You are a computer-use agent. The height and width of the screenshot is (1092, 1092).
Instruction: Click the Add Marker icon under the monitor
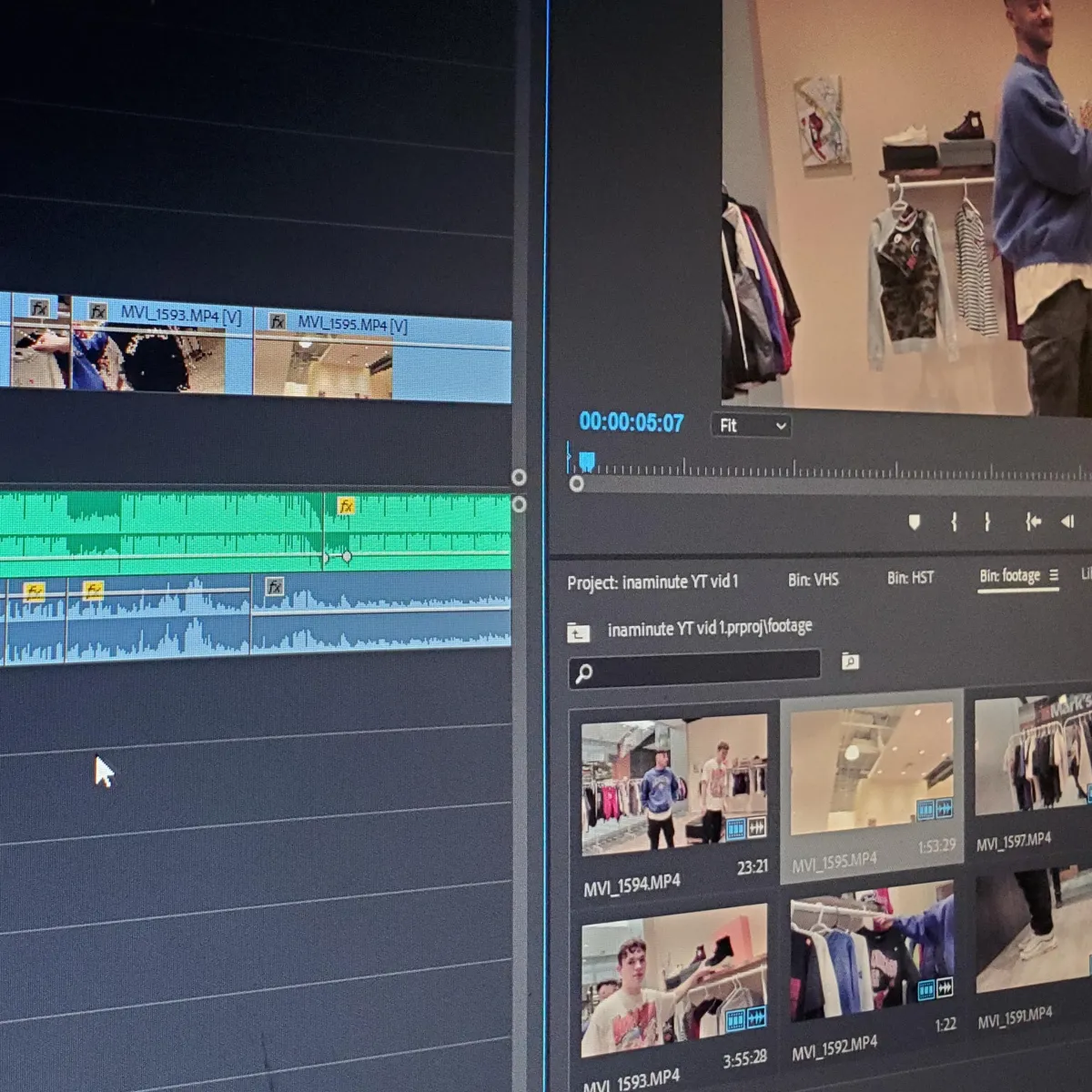tap(915, 521)
